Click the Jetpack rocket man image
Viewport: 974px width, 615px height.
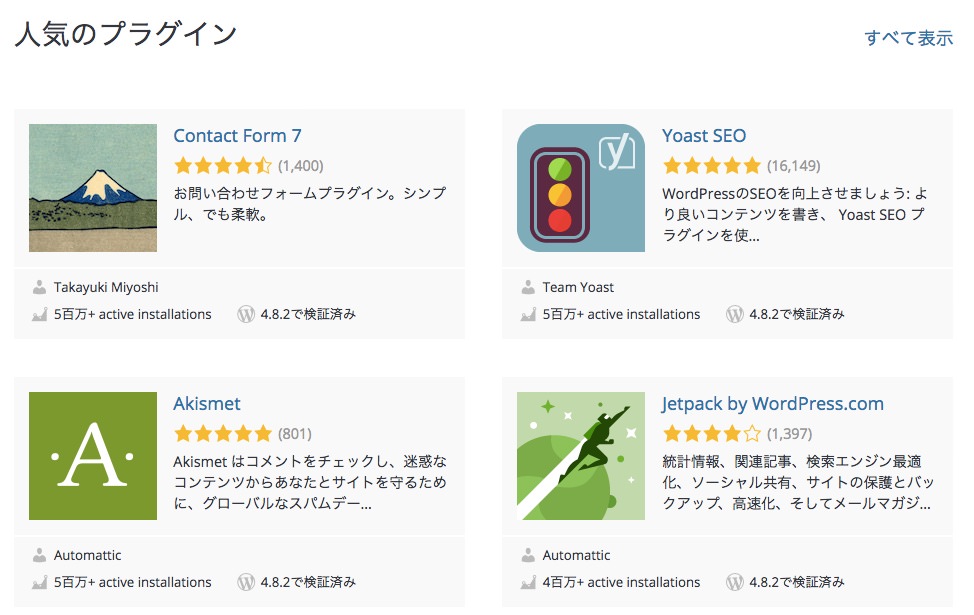point(581,456)
